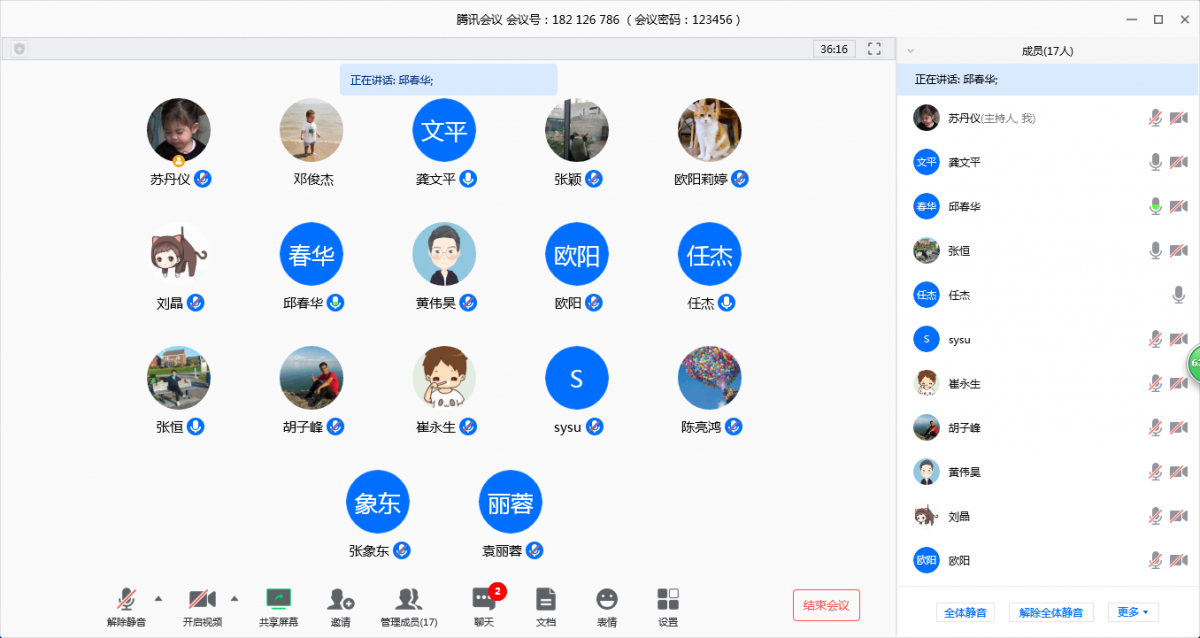Click 邱春华's avatar in the grid
The width and height of the screenshot is (1200, 638).
coord(310,254)
